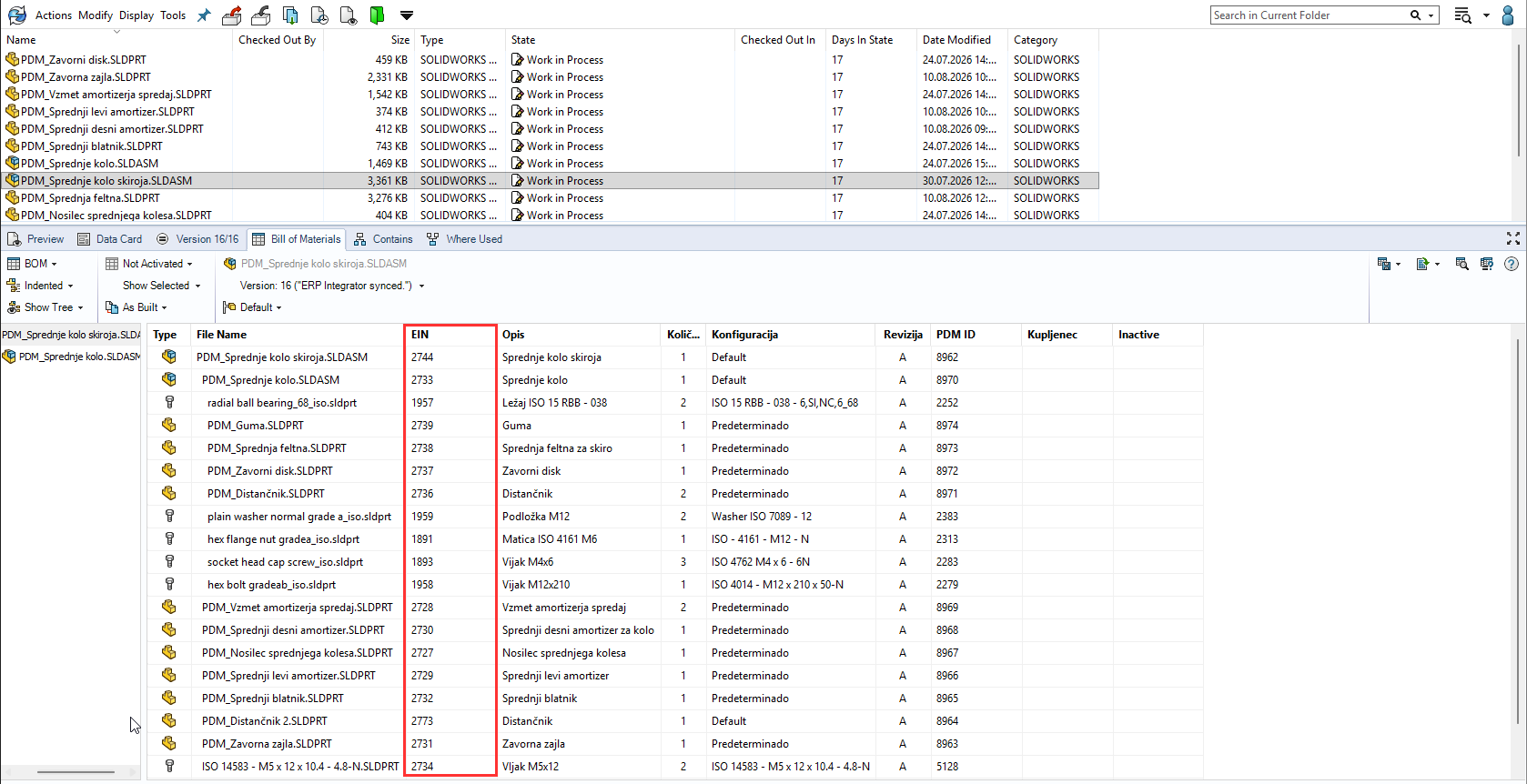Switch to the Where Used tab
This screenshot has height=784, width=1527.
point(464,239)
